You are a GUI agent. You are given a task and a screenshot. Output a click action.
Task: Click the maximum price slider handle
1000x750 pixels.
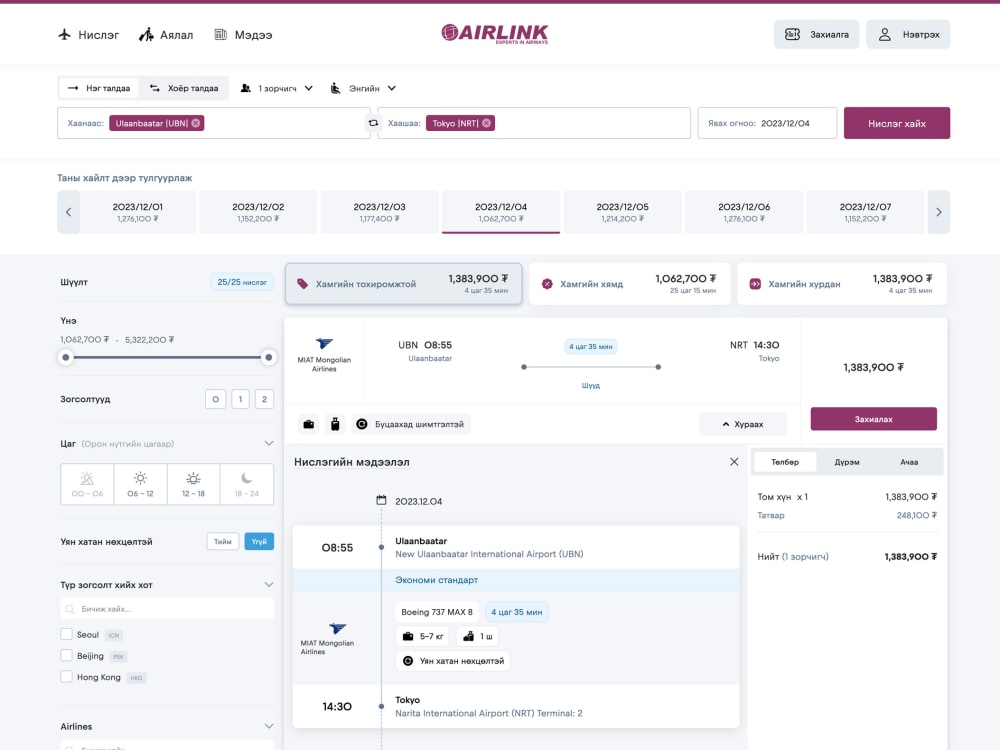tap(268, 357)
